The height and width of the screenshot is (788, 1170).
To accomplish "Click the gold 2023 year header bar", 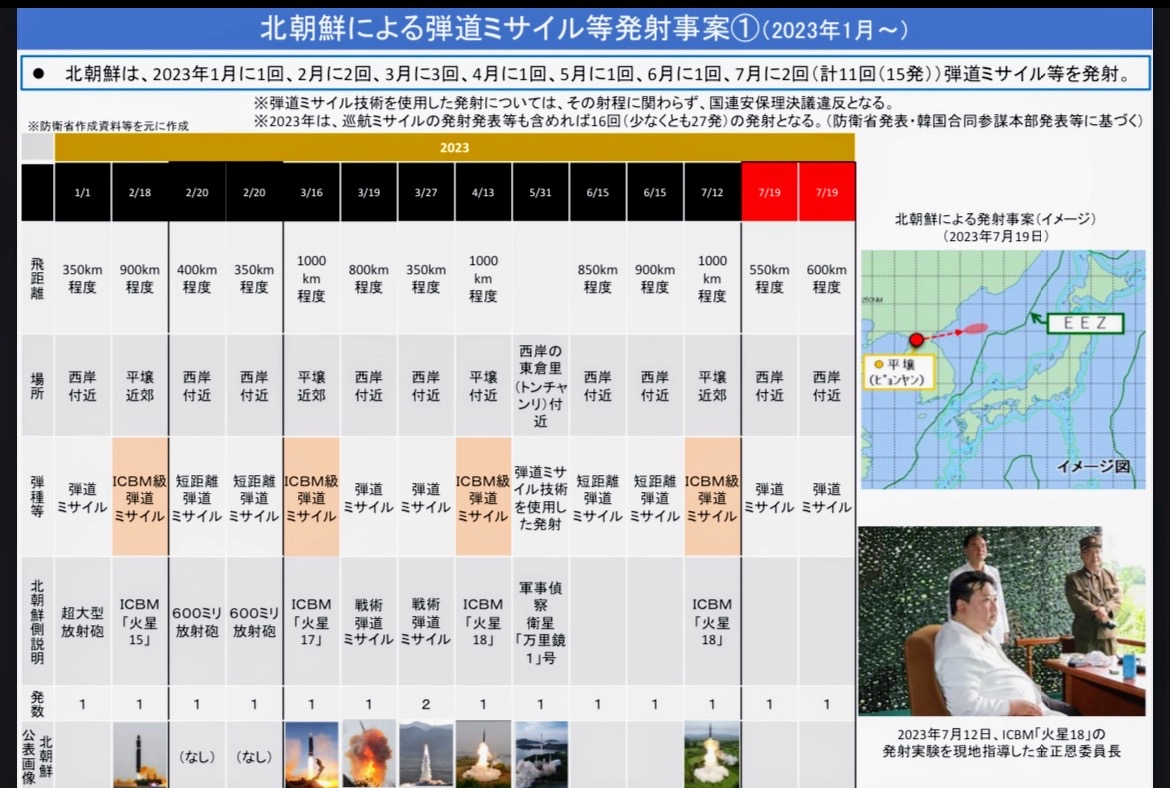I will [x=454, y=147].
